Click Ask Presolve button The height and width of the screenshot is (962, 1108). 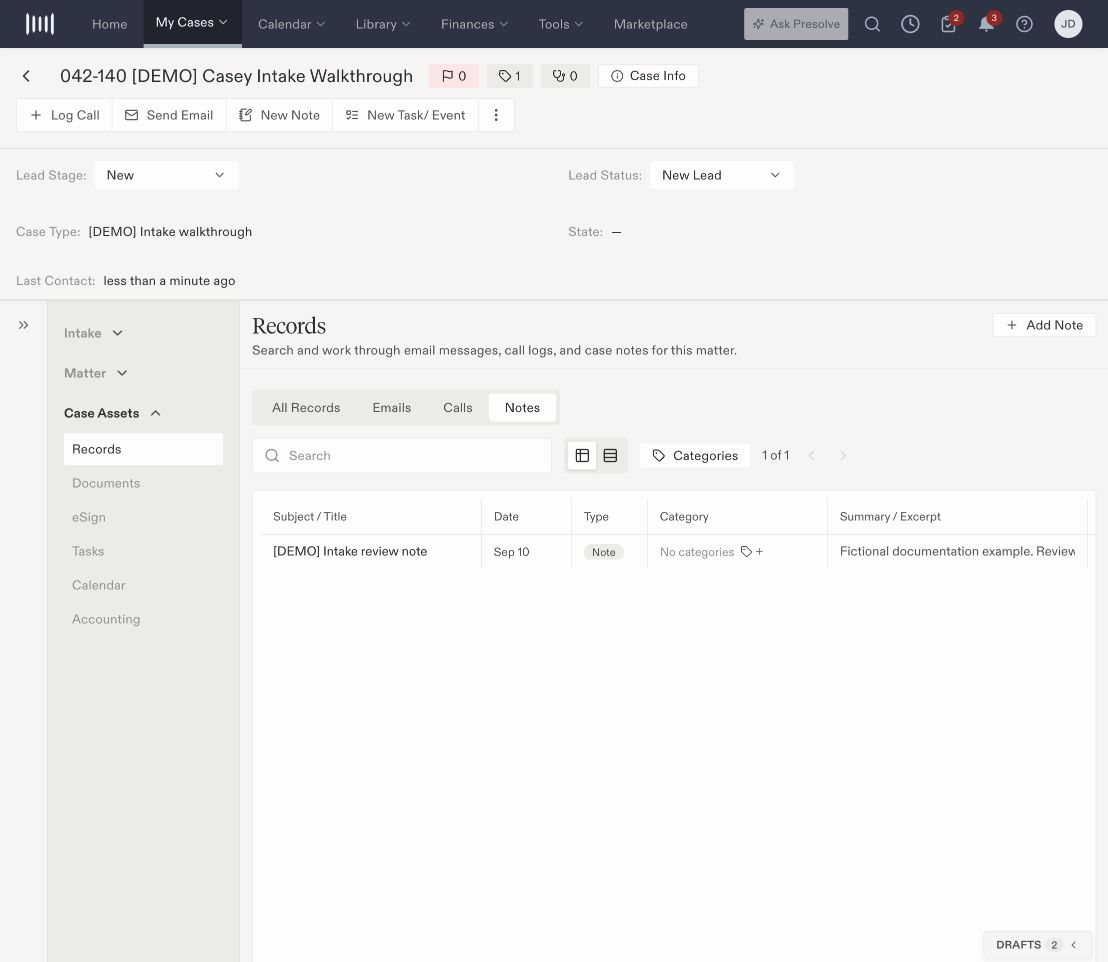(796, 24)
